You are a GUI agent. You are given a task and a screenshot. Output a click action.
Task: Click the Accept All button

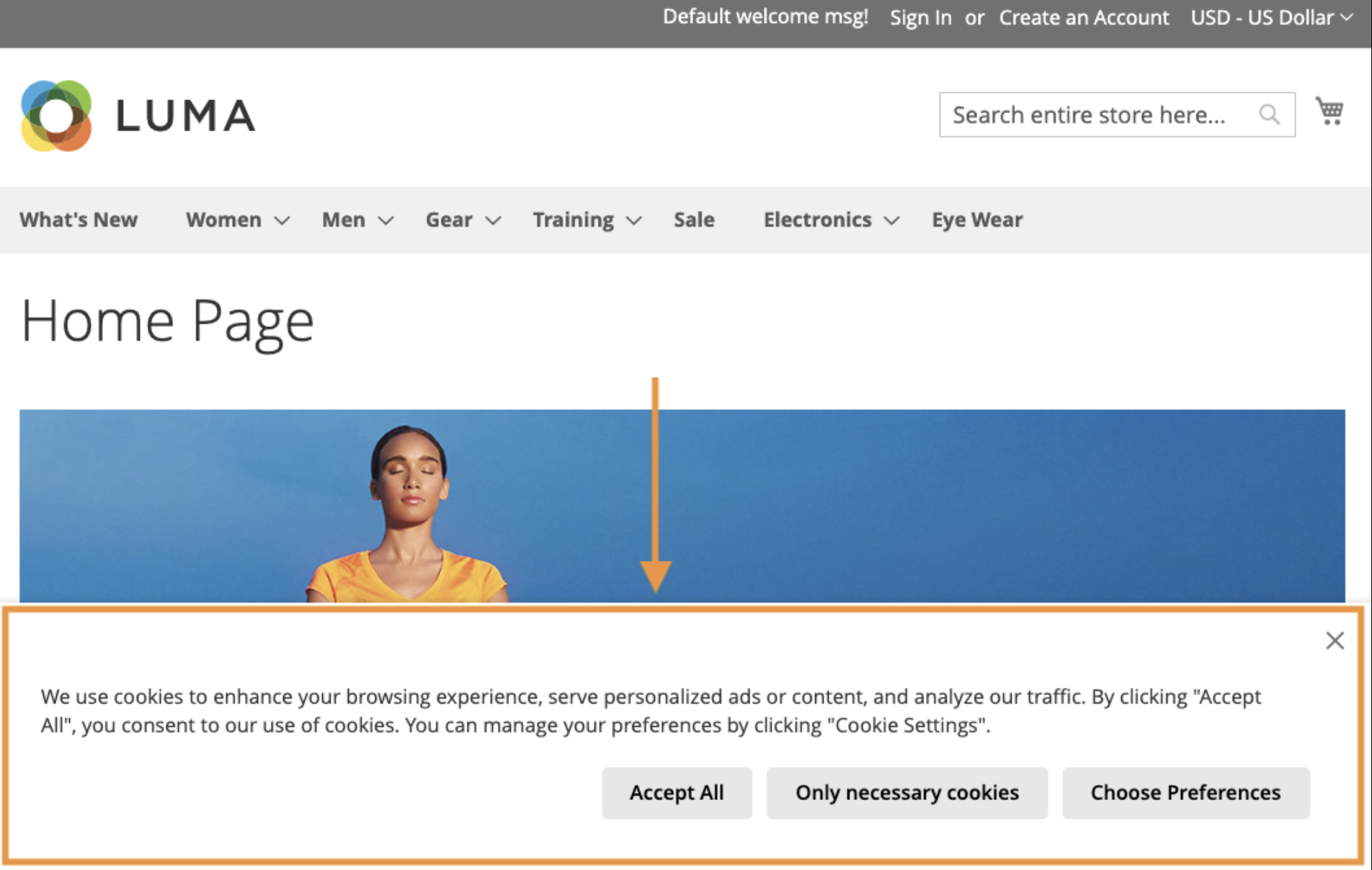(x=677, y=793)
